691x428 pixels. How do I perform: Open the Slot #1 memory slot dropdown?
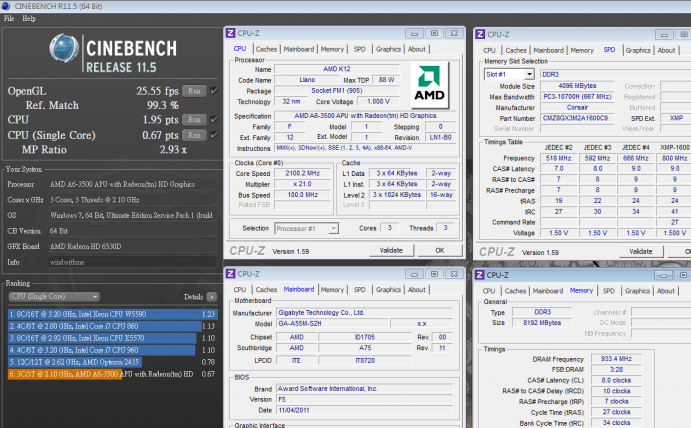pos(508,74)
